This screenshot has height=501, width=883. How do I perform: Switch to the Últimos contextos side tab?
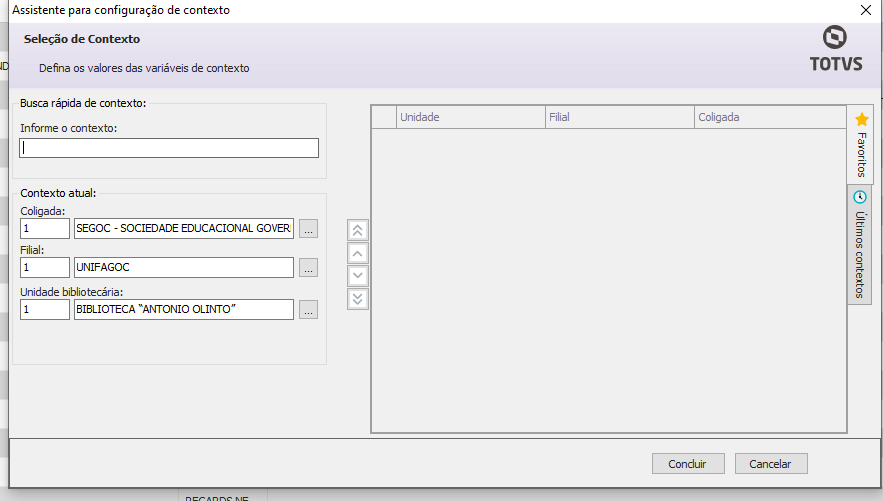[x=860, y=245]
